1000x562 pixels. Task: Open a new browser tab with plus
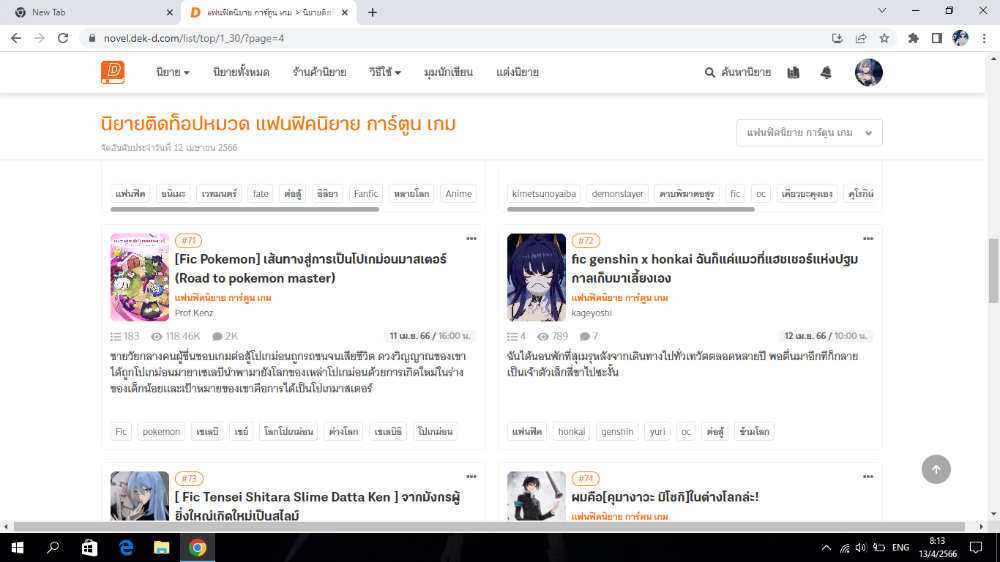click(372, 12)
